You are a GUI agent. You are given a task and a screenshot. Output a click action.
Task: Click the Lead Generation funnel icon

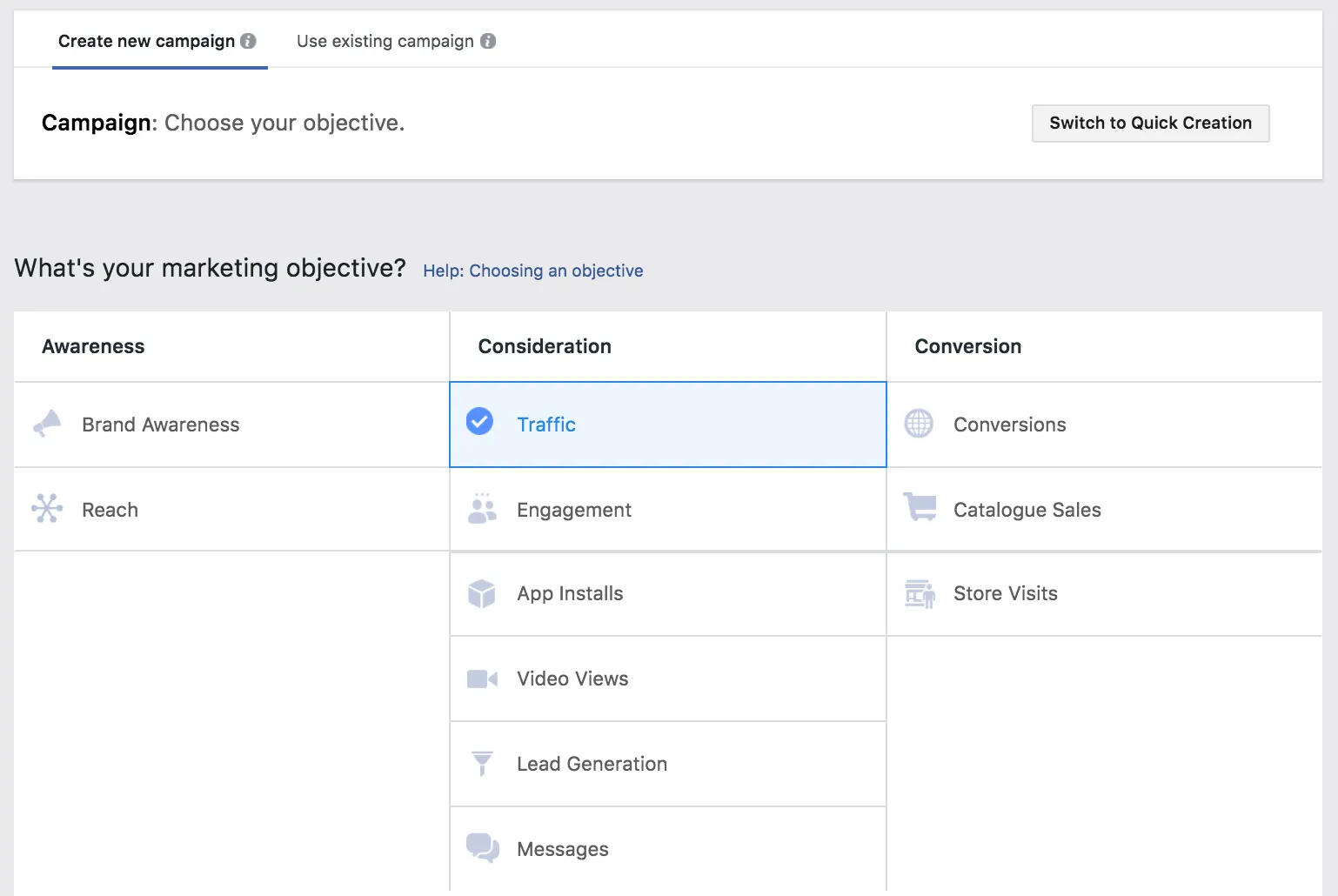coord(482,763)
